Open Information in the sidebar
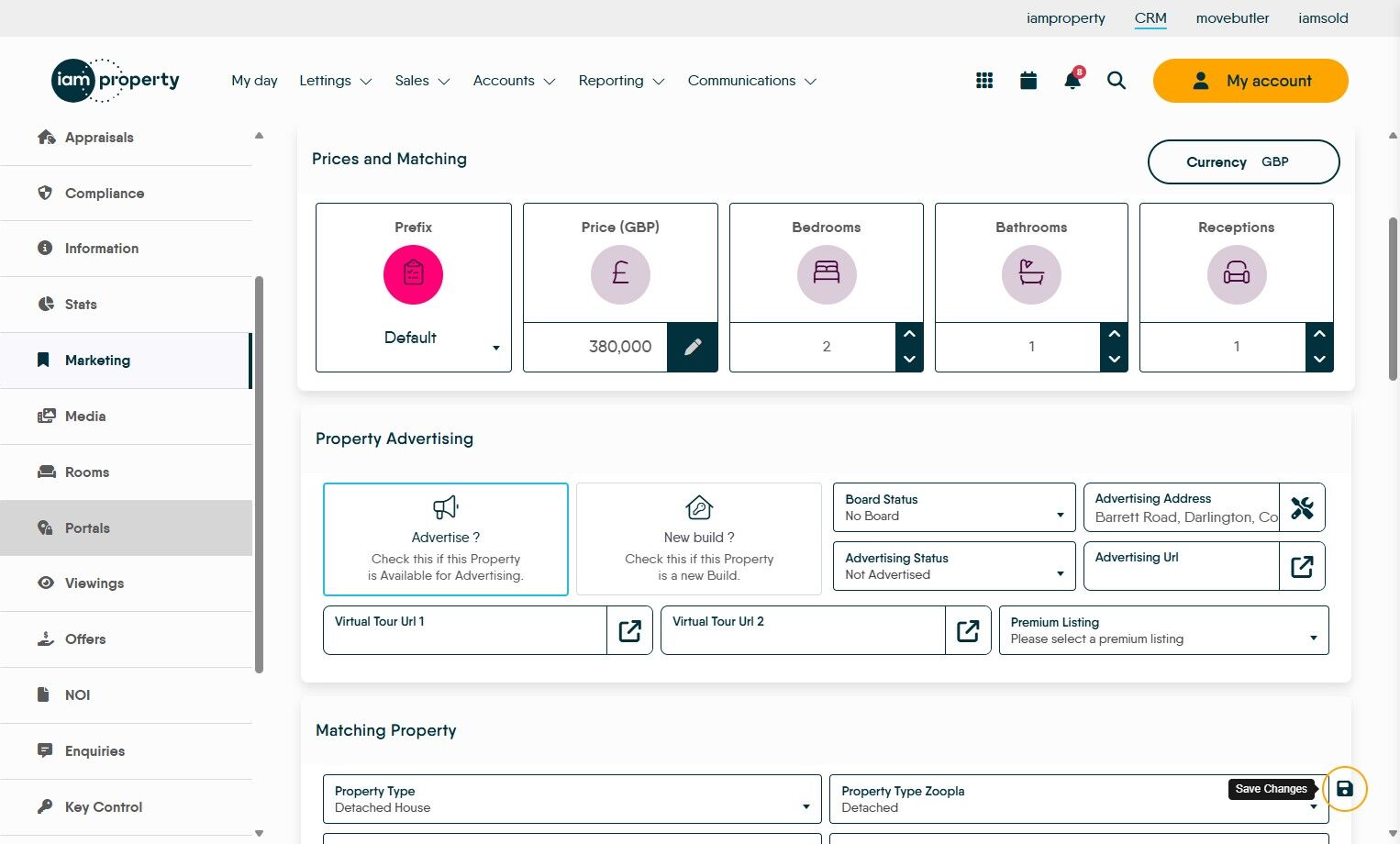This screenshot has width=1400, height=844. coord(127,249)
